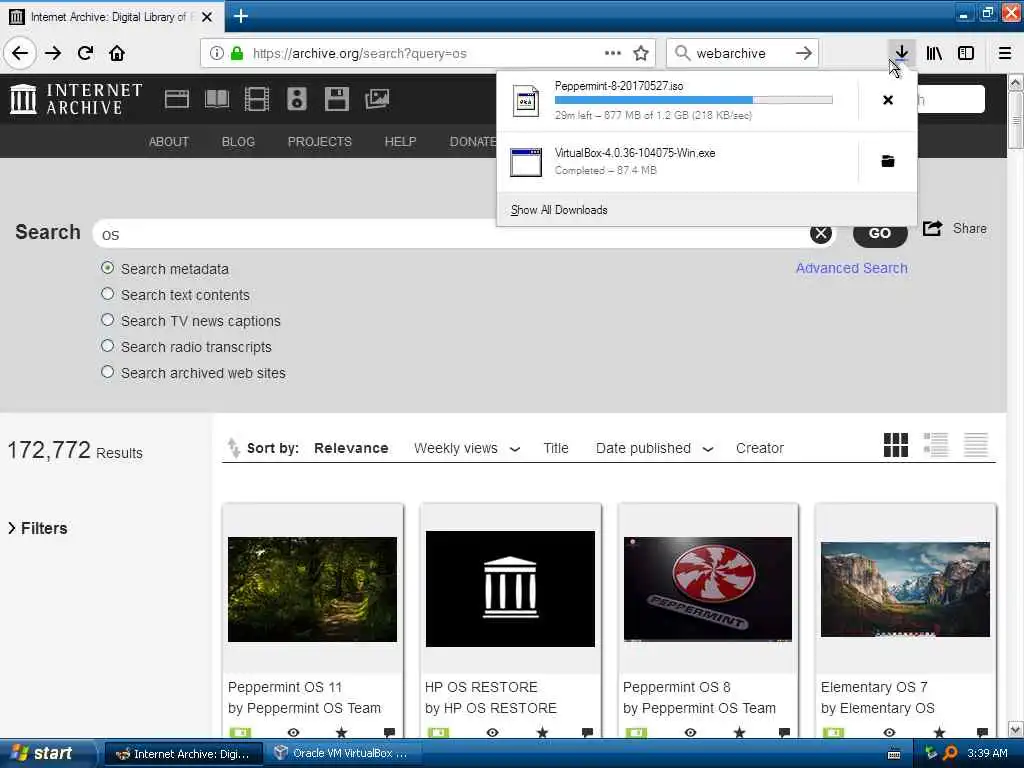
Task: Expand the Filters section
Action: [38, 528]
